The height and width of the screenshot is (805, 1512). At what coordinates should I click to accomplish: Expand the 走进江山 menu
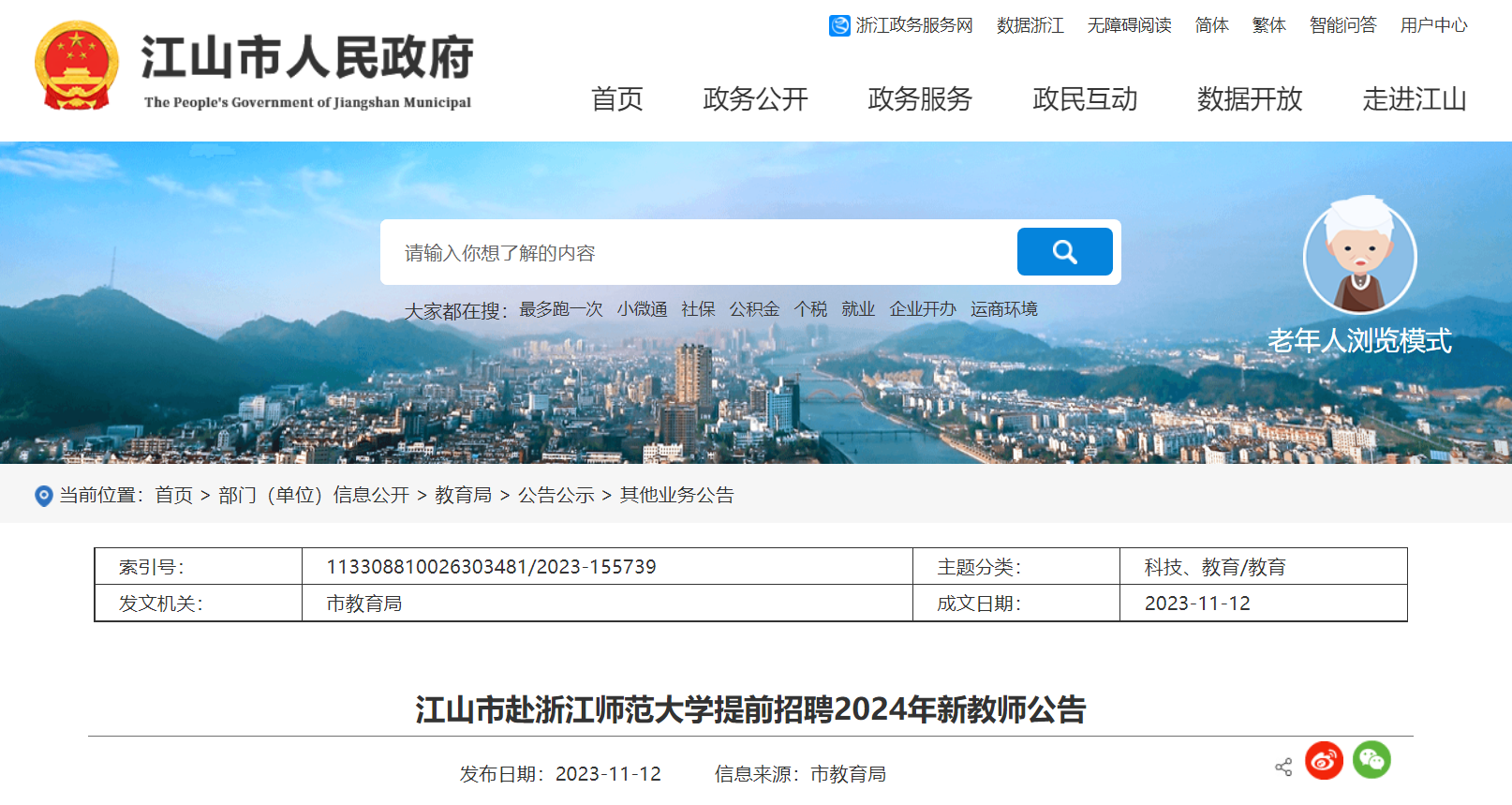[x=1414, y=99]
